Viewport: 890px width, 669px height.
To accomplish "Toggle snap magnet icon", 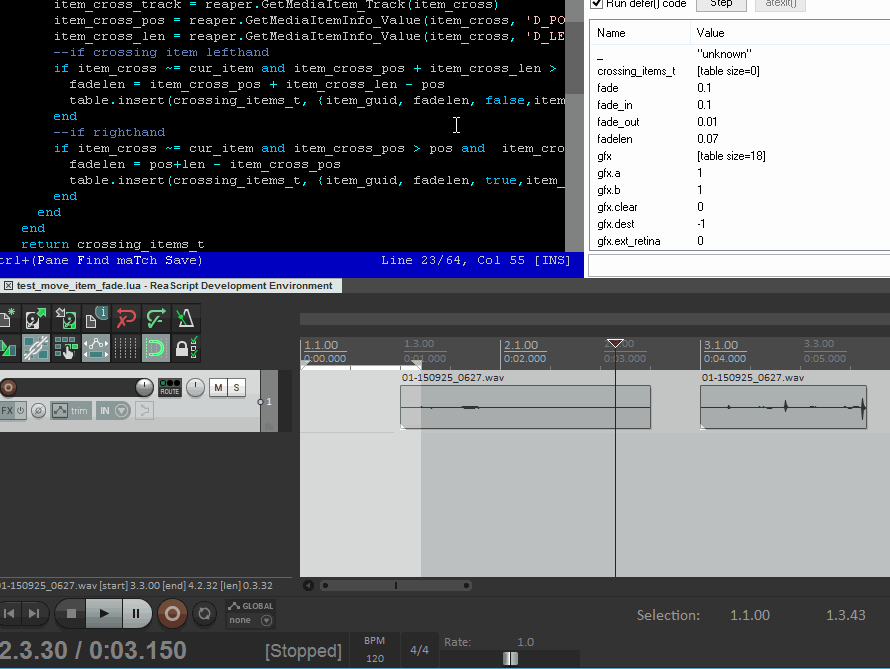I will point(156,348).
